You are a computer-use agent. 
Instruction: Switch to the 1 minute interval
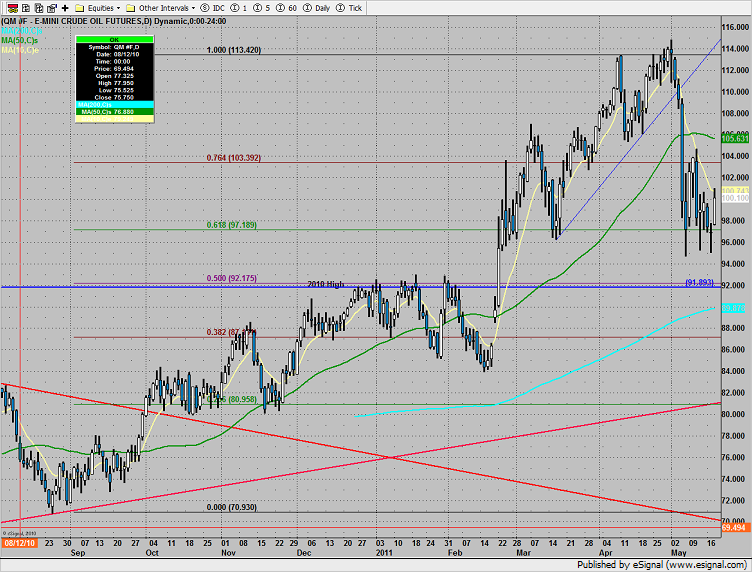239,8
